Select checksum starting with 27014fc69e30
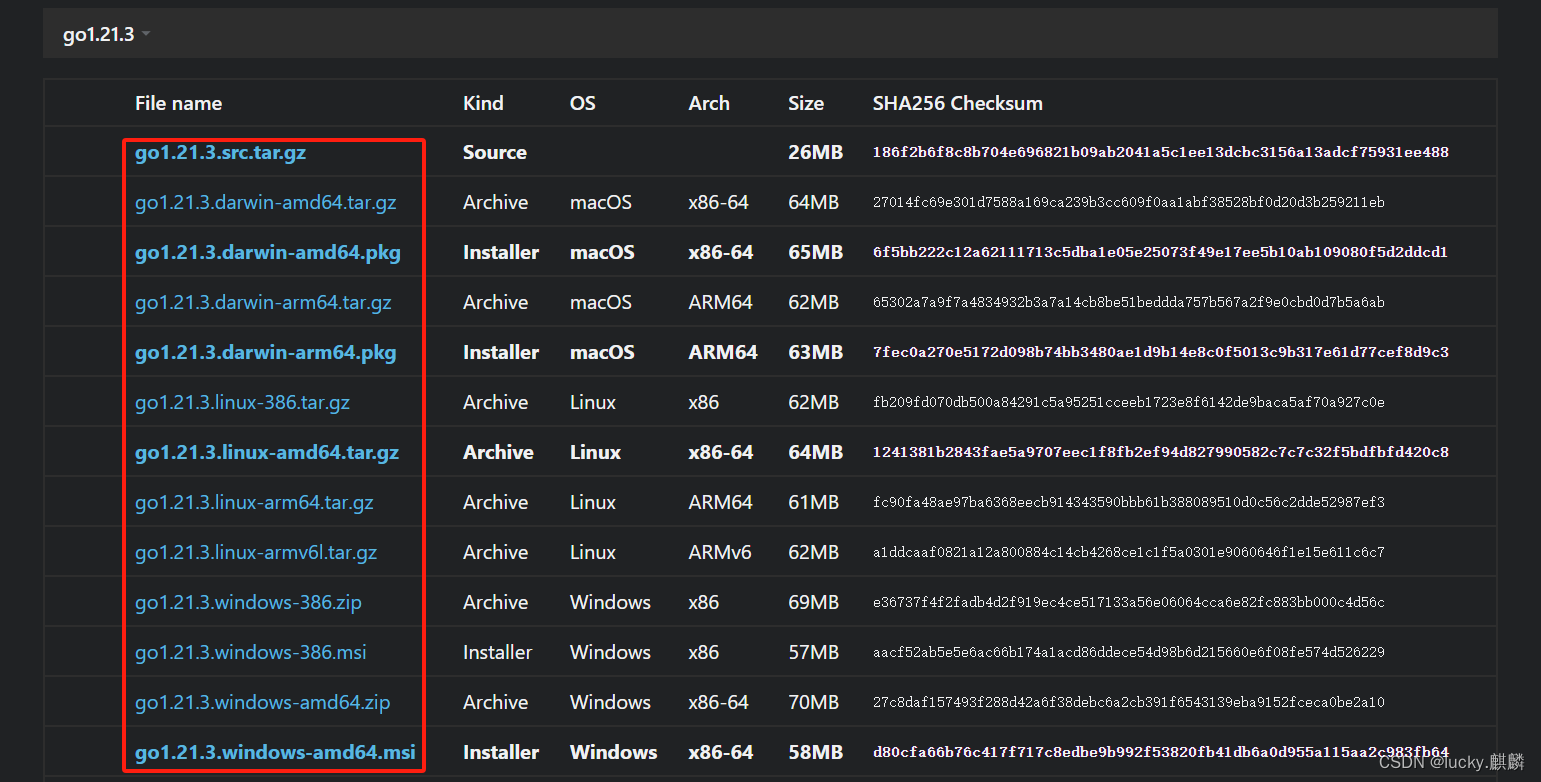 (x=1129, y=203)
